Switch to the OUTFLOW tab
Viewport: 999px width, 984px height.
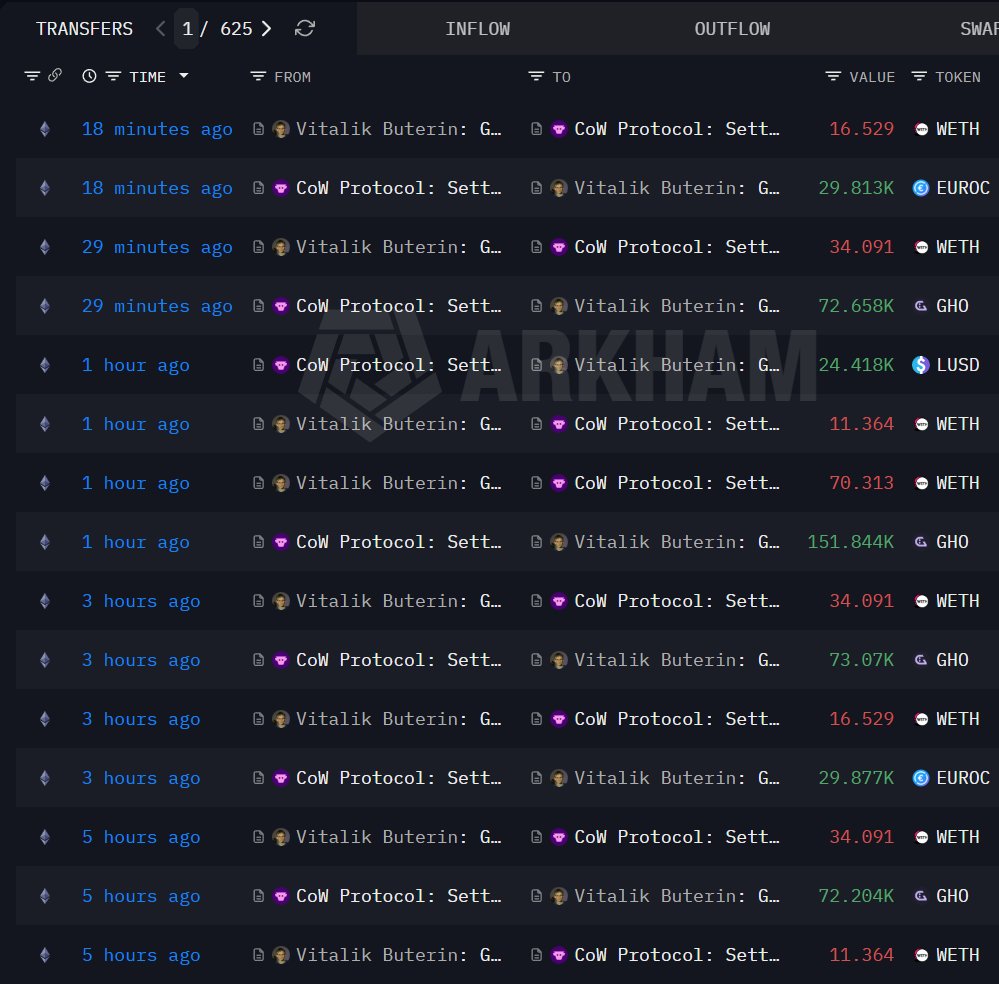pyautogui.click(x=732, y=29)
